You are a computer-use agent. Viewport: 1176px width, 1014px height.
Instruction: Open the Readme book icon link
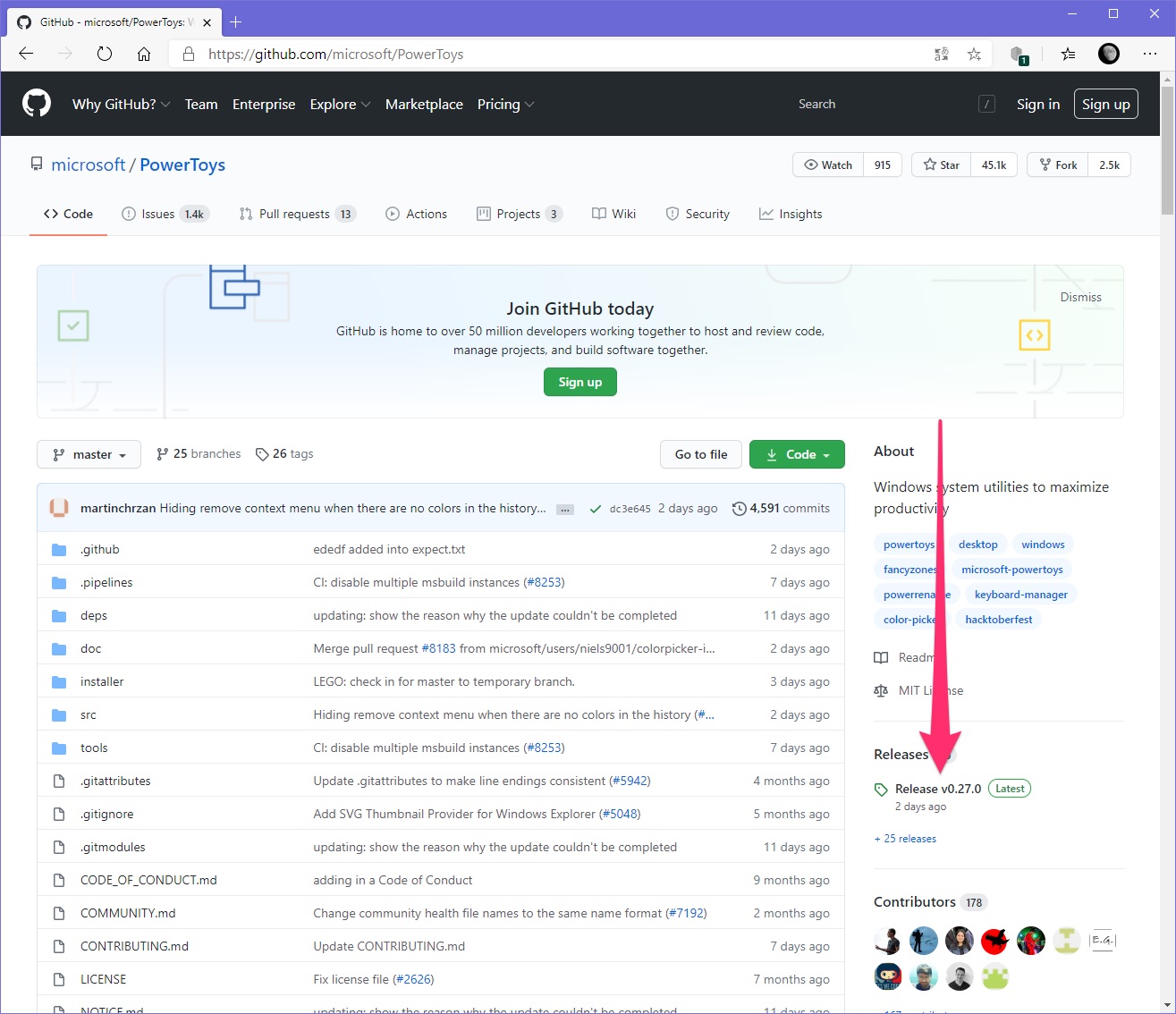coord(881,657)
